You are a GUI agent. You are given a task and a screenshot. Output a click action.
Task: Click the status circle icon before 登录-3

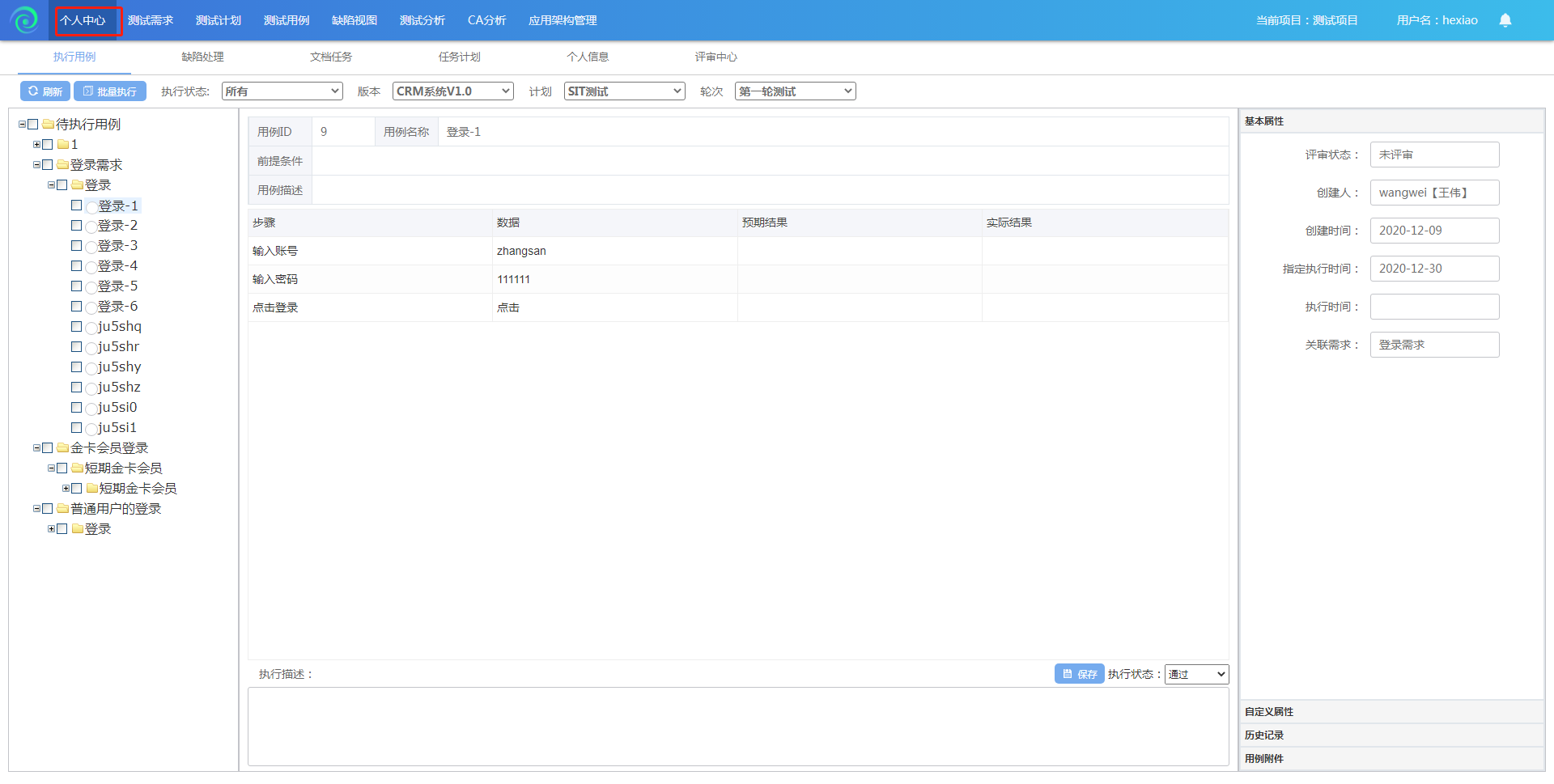pos(91,247)
